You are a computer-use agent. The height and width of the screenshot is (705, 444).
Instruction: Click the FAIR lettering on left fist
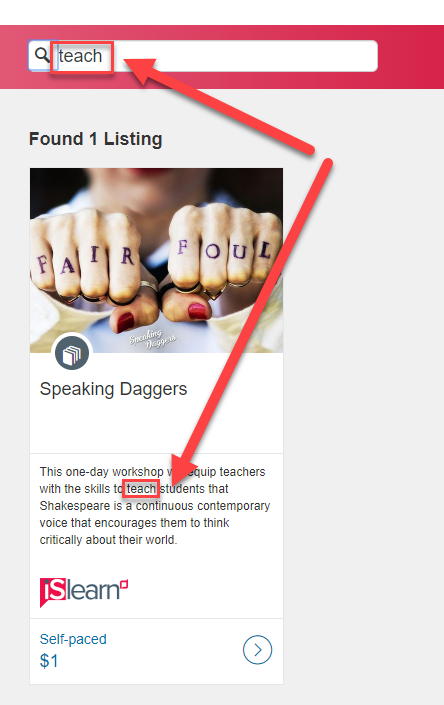point(85,260)
